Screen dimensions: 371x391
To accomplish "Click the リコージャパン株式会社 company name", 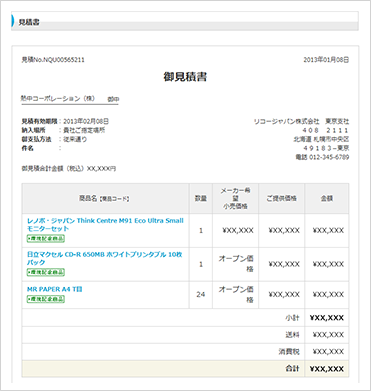I will coord(286,121).
